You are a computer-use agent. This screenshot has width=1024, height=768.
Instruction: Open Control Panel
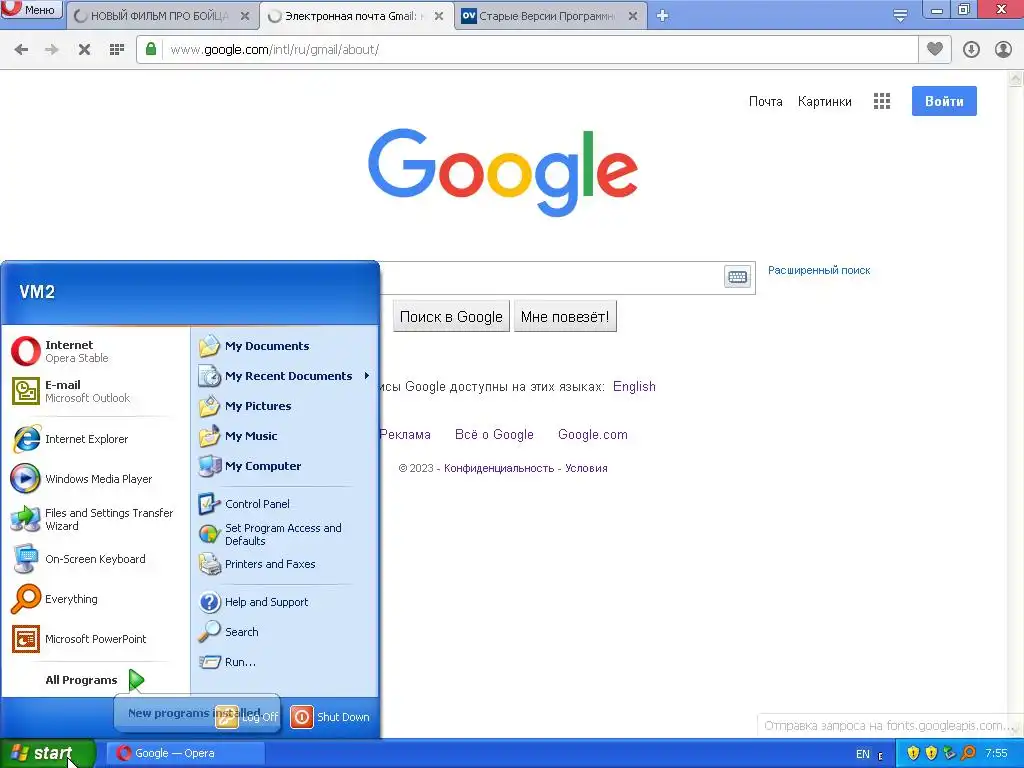[x=285, y=504]
